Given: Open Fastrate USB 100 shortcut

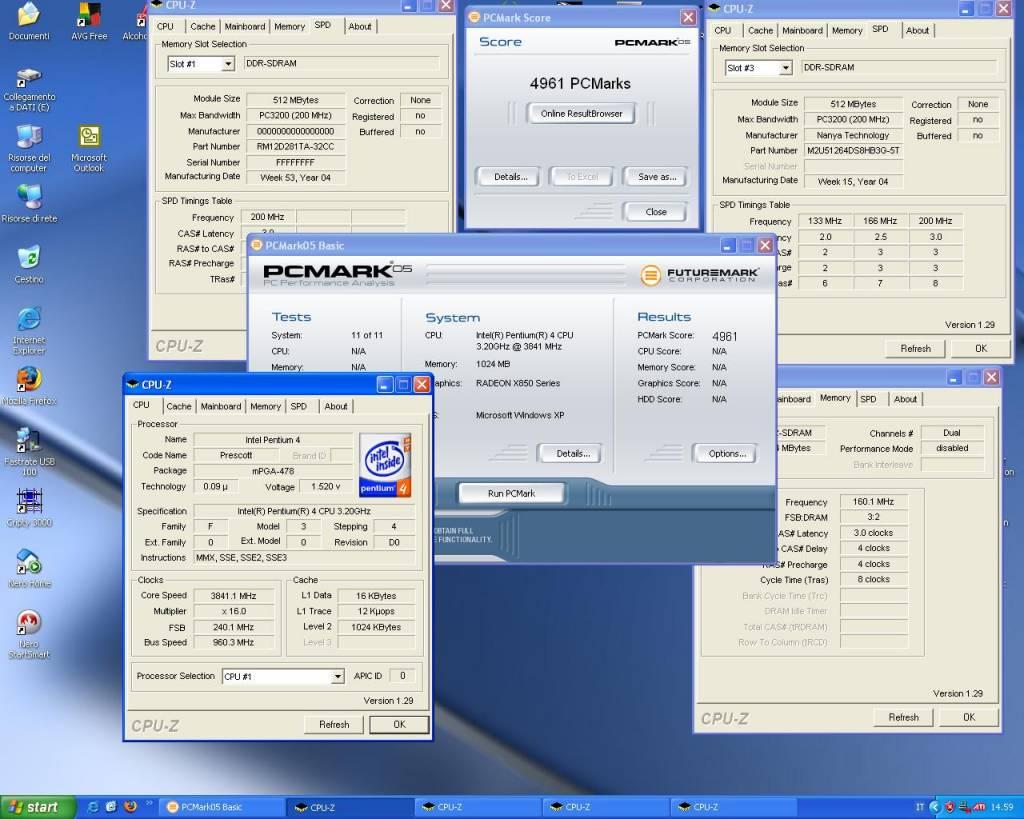Looking at the screenshot, I should coord(29,452).
